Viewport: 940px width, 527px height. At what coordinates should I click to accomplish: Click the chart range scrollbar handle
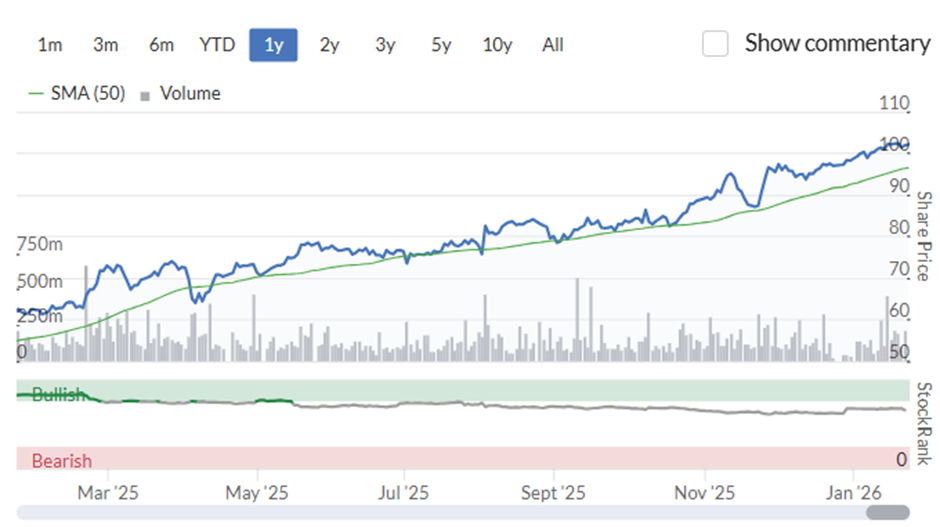coord(888,512)
